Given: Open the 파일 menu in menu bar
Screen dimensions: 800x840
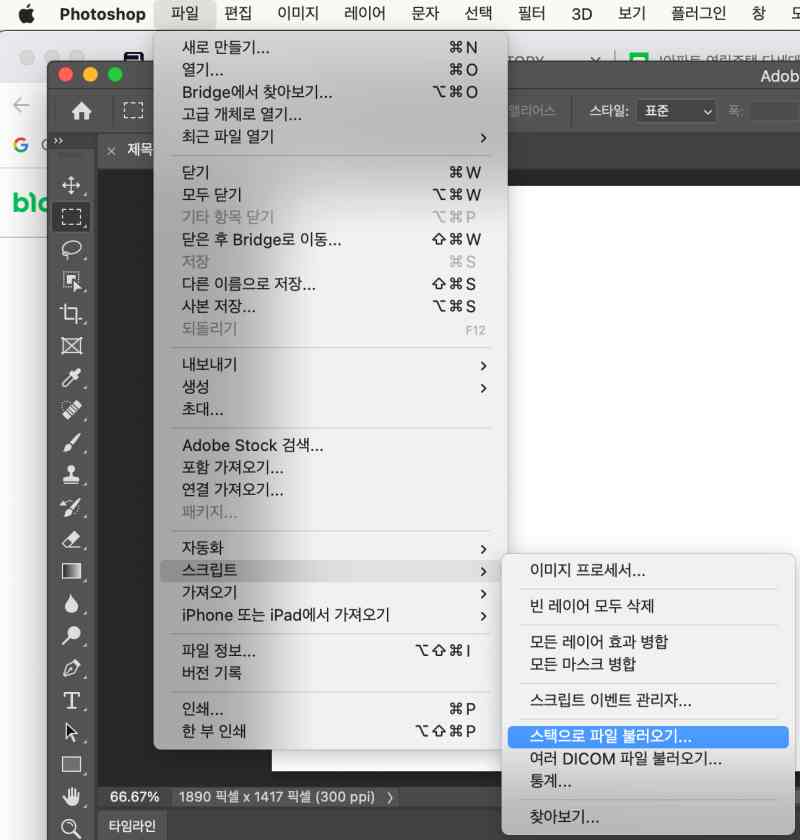Looking at the screenshot, I should [x=185, y=13].
